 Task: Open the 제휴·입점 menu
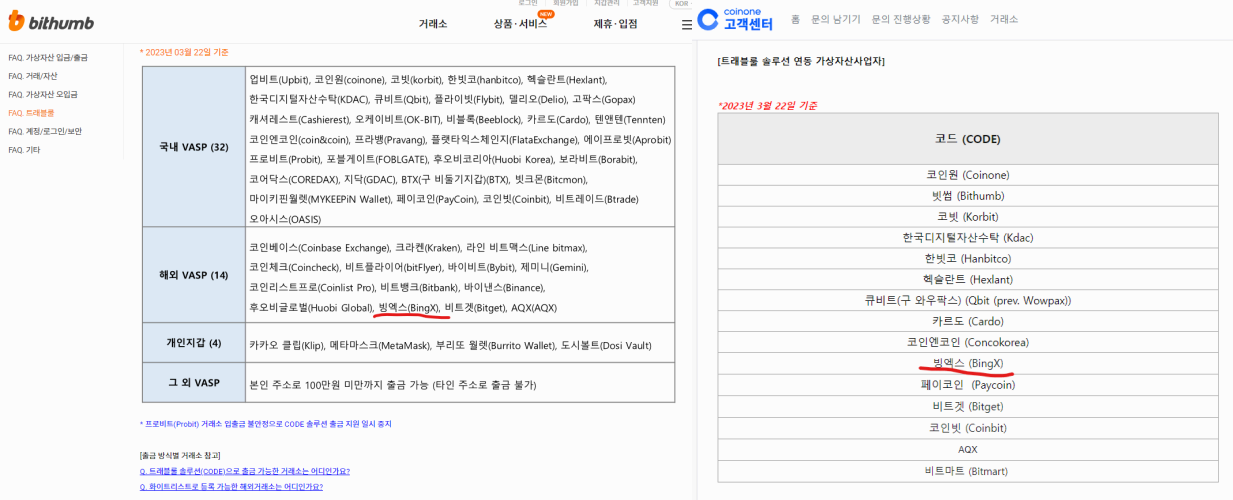pyautogui.click(x=615, y=24)
